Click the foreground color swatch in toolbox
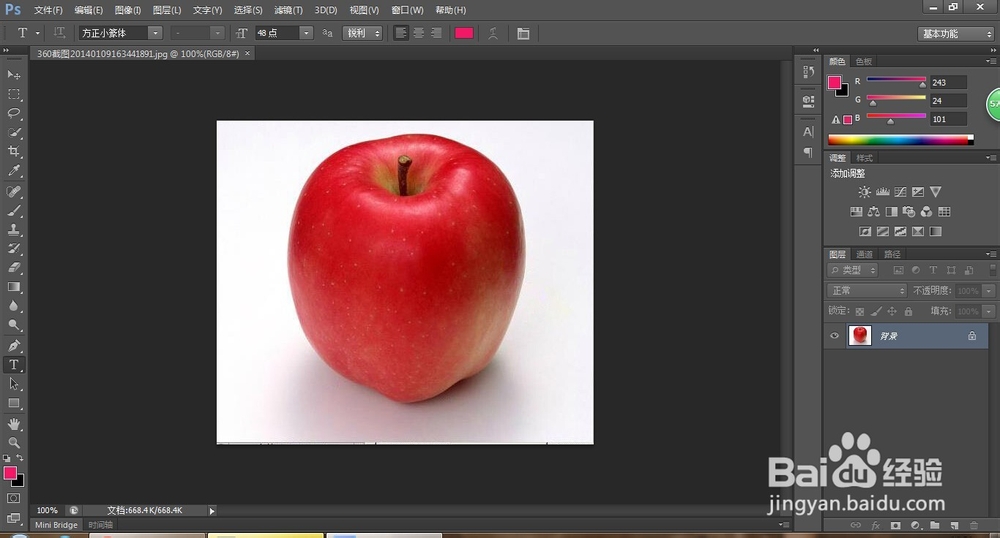Viewport: 1000px width, 538px height. pyautogui.click(x=10, y=473)
